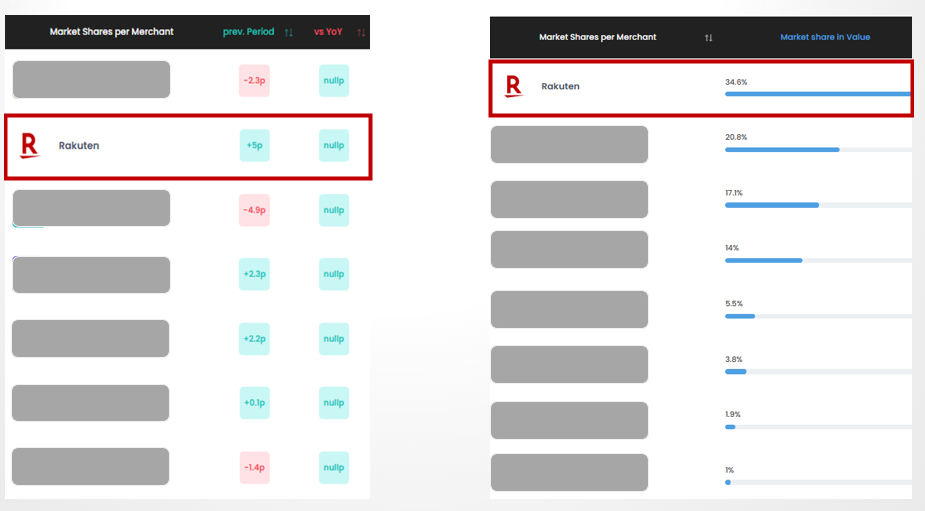This screenshot has height=511, width=925.
Task: Click the -2.3p change badge
Action: pos(254,80)
